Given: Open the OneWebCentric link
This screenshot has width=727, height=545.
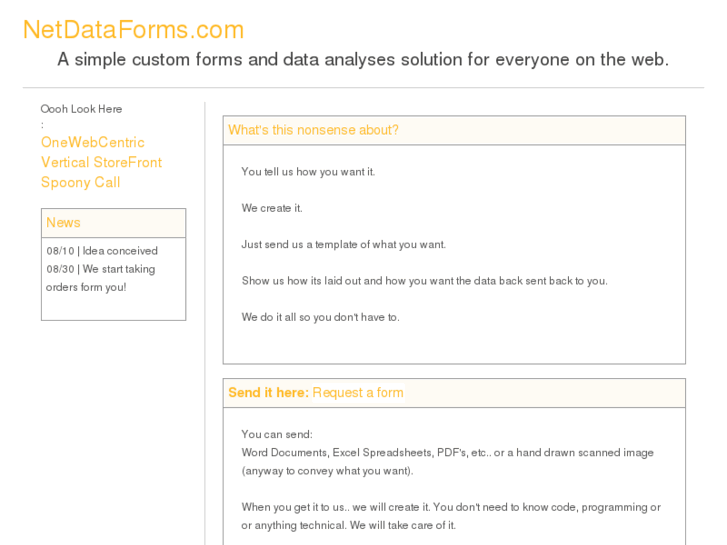Looking at the screenshot, I should [x=92, y=142].
